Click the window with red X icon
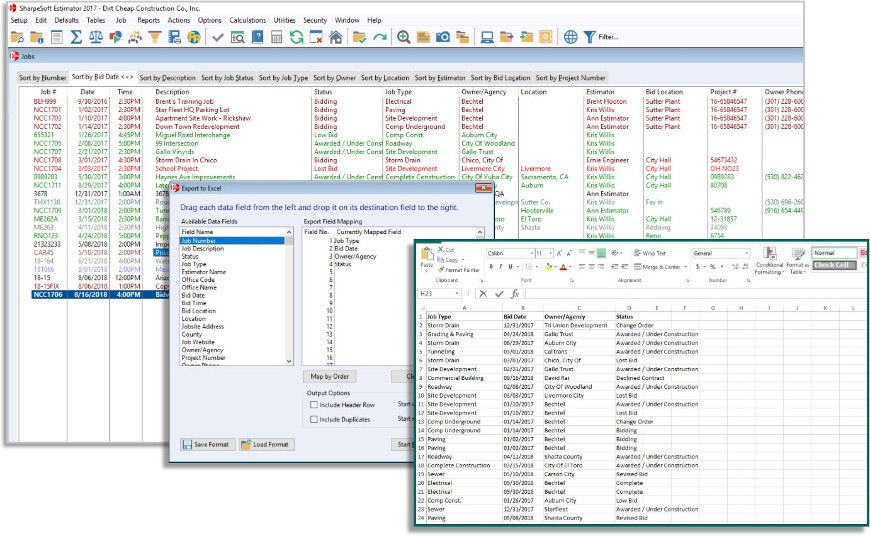870x536 pixels. (x=316, y=37)
